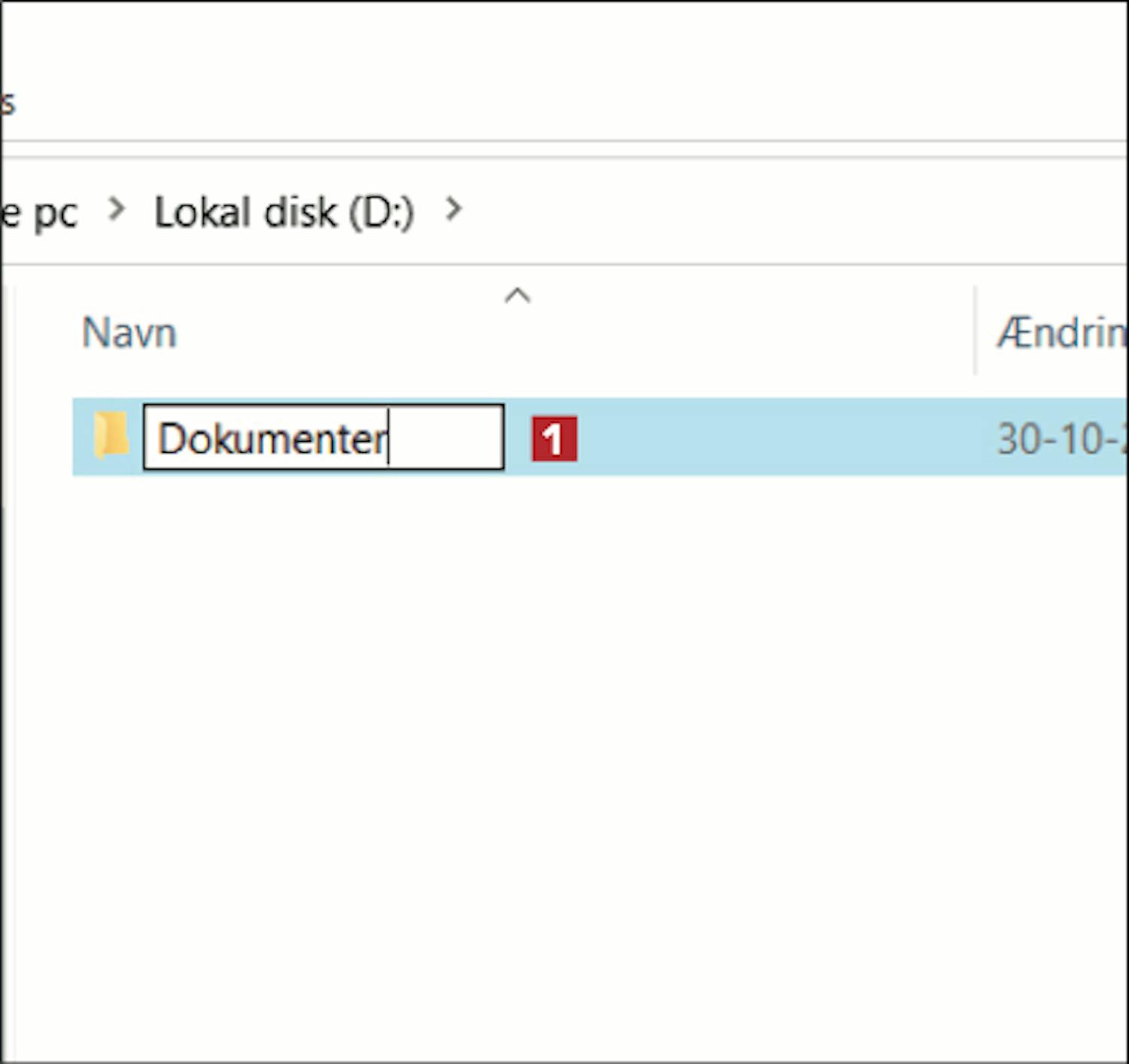Expand the chevron between pc and Lokal disk
The width and height of the screenshot is (1129, 1064).
(x=117, y=209)
